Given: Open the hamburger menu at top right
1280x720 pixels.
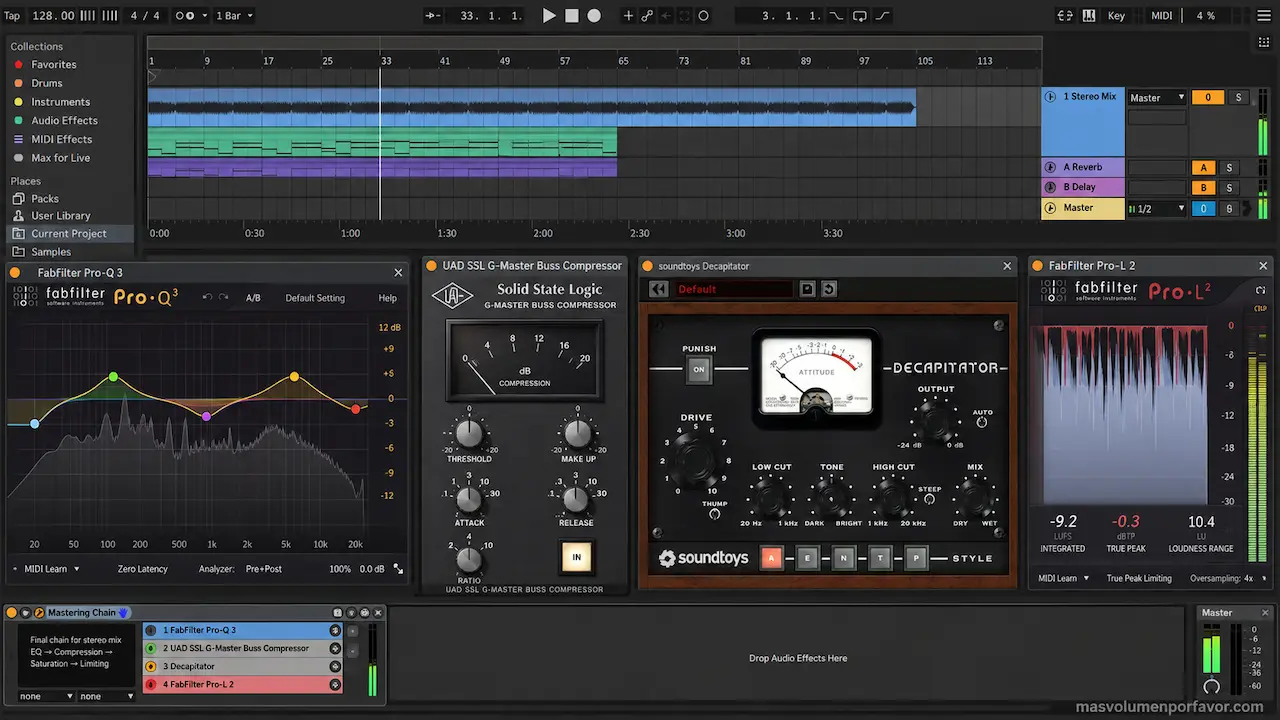Looking at the screenshot, I should [1265, 16].
